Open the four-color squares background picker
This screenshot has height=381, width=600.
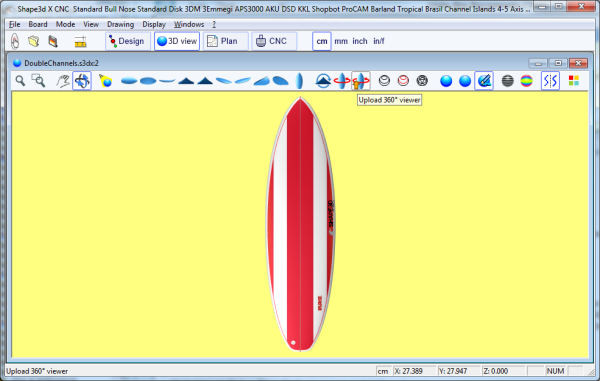(x=574, y=81)
